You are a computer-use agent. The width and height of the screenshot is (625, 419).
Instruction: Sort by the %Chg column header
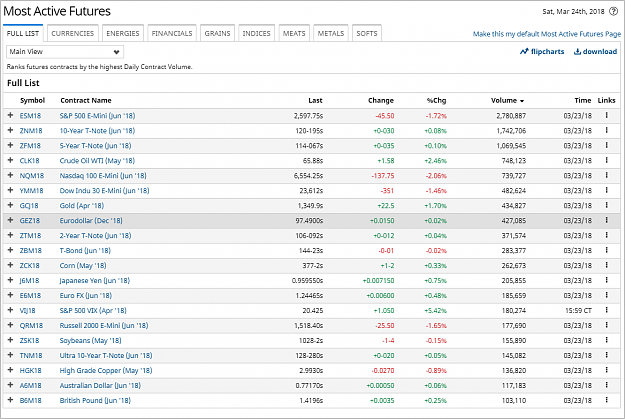[x=436, y=100]
